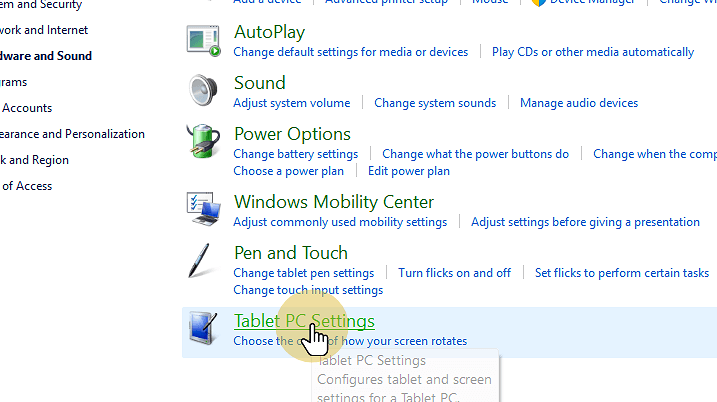The width and height of the screenshot is (717, 402).
Task: Click the Sound speaker icon
Action: [203, 90]
